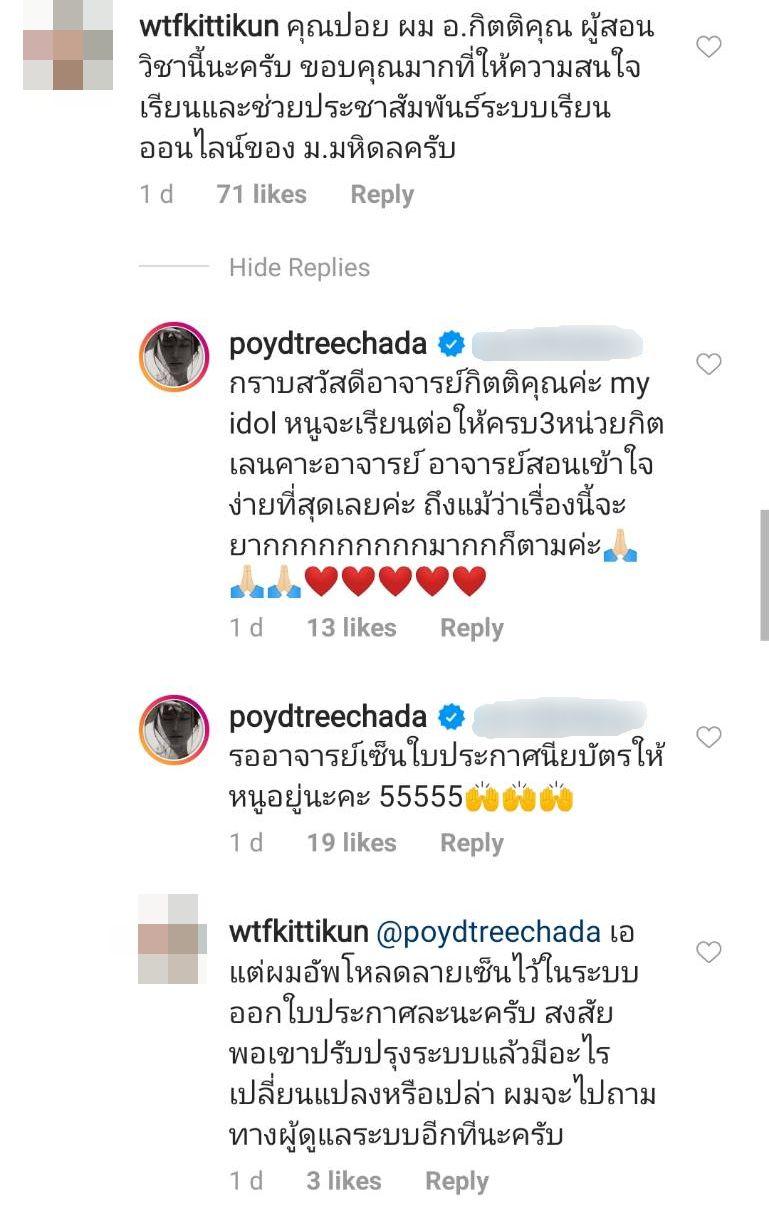Screen dimensions: 769x1222
Task: View the 19 likes list
Action: tap(351, 843)
